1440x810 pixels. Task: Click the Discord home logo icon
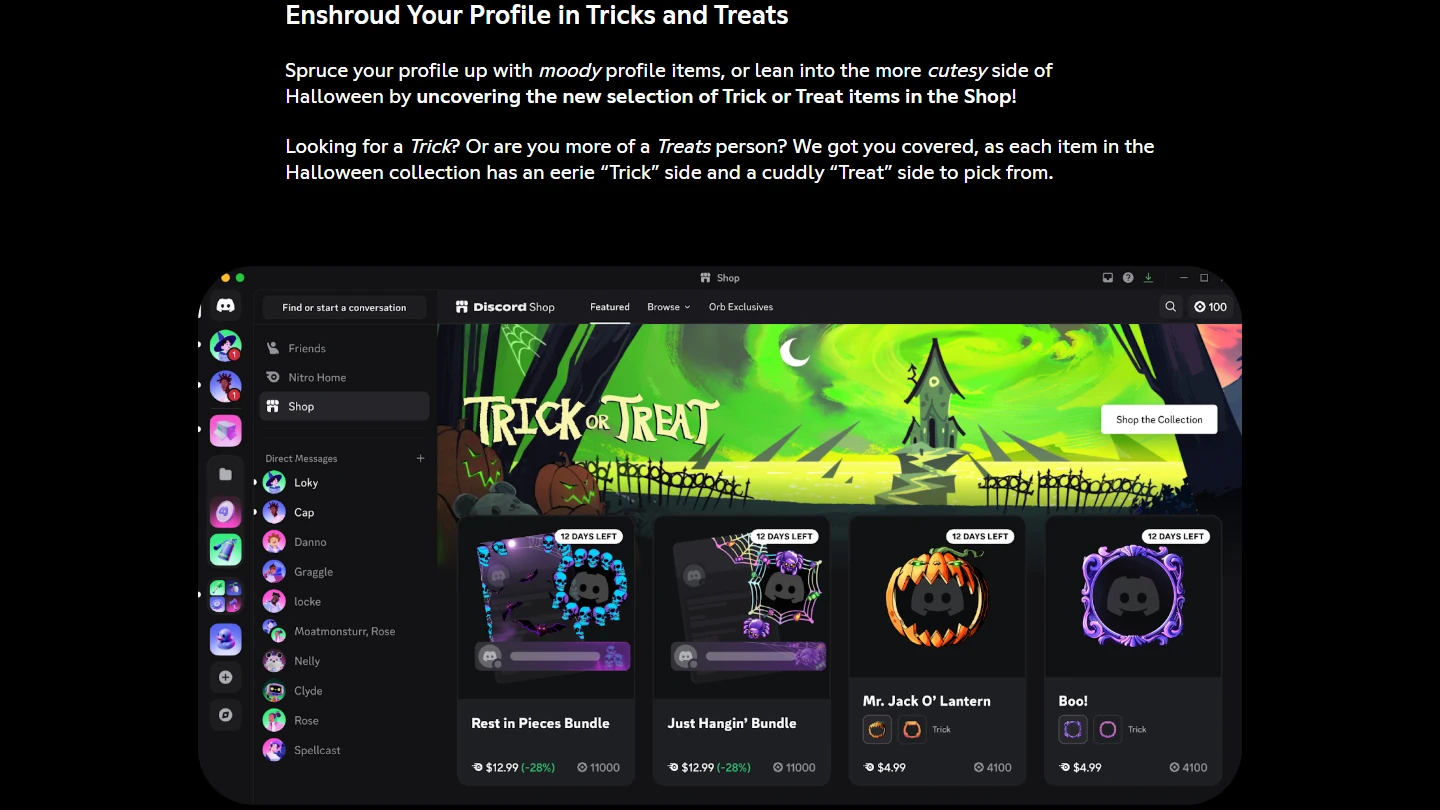226,306
